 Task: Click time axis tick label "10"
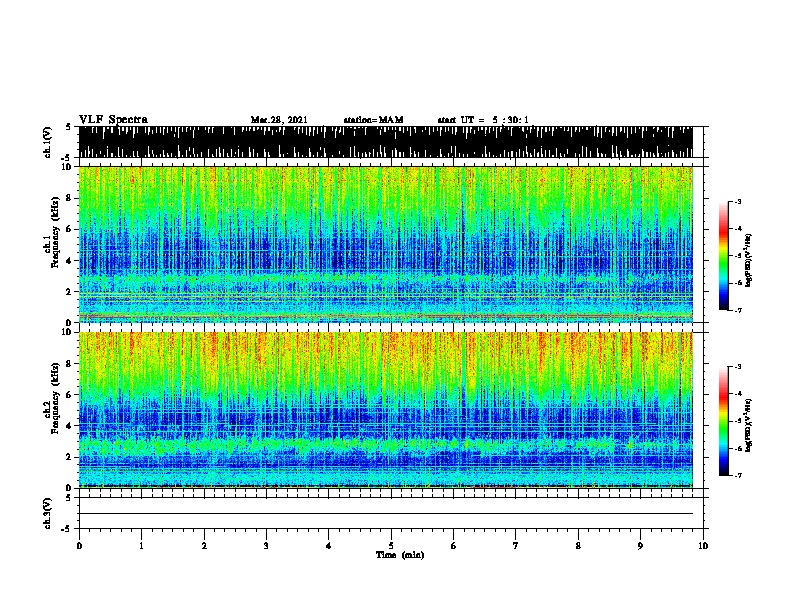(703, 546)
